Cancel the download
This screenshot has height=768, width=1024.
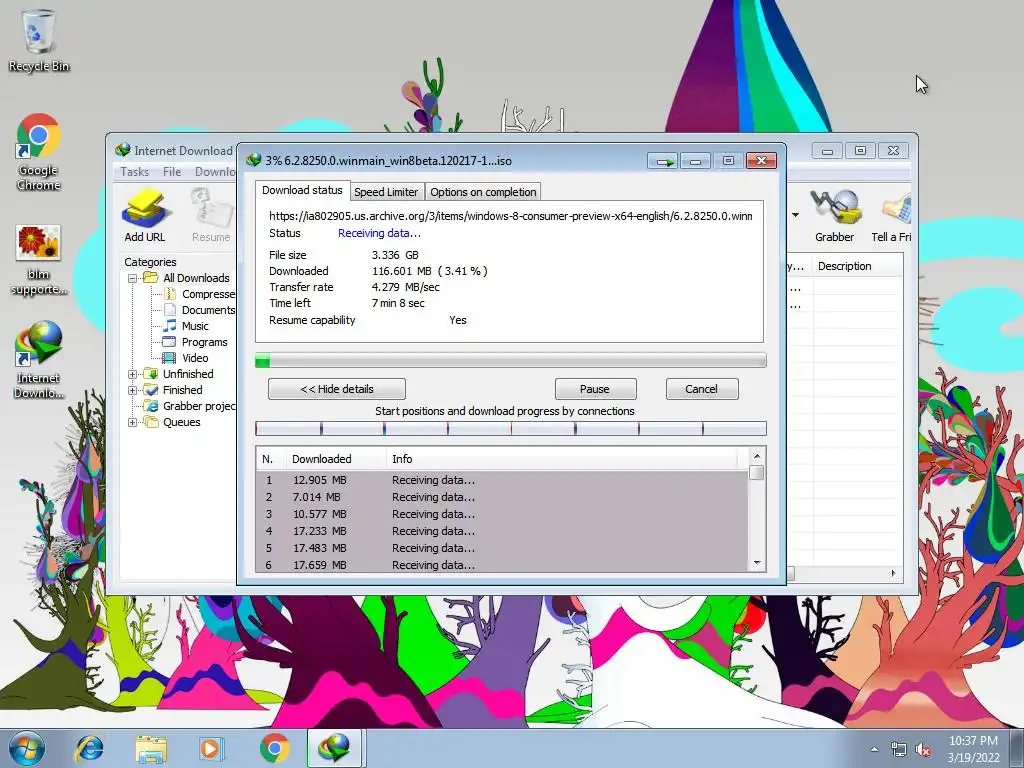coord(701,389)
